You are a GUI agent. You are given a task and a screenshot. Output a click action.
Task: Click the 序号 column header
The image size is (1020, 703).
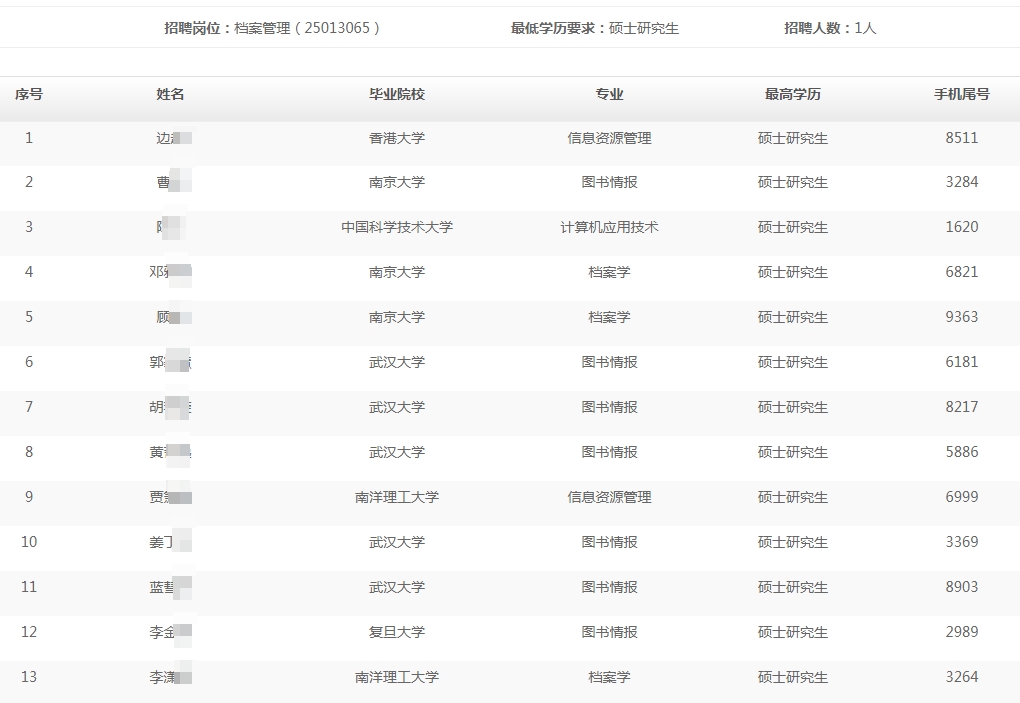[x=28, y=94]
